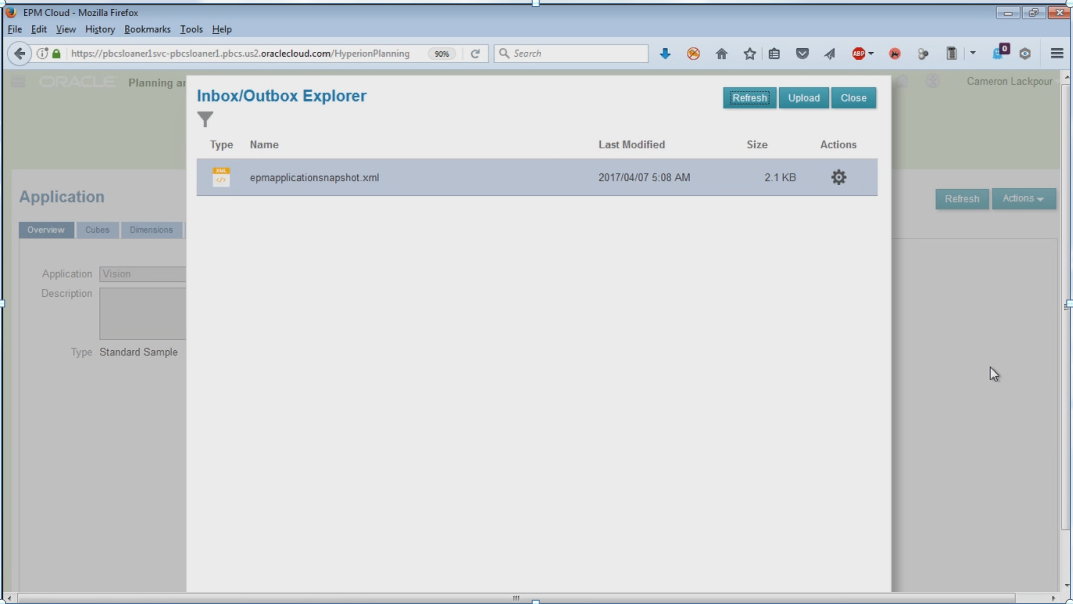The image size is (1073, 604).
Task: Open the dropdown arrow next to the clipboard icon
Action: click(x=972, y=53)
